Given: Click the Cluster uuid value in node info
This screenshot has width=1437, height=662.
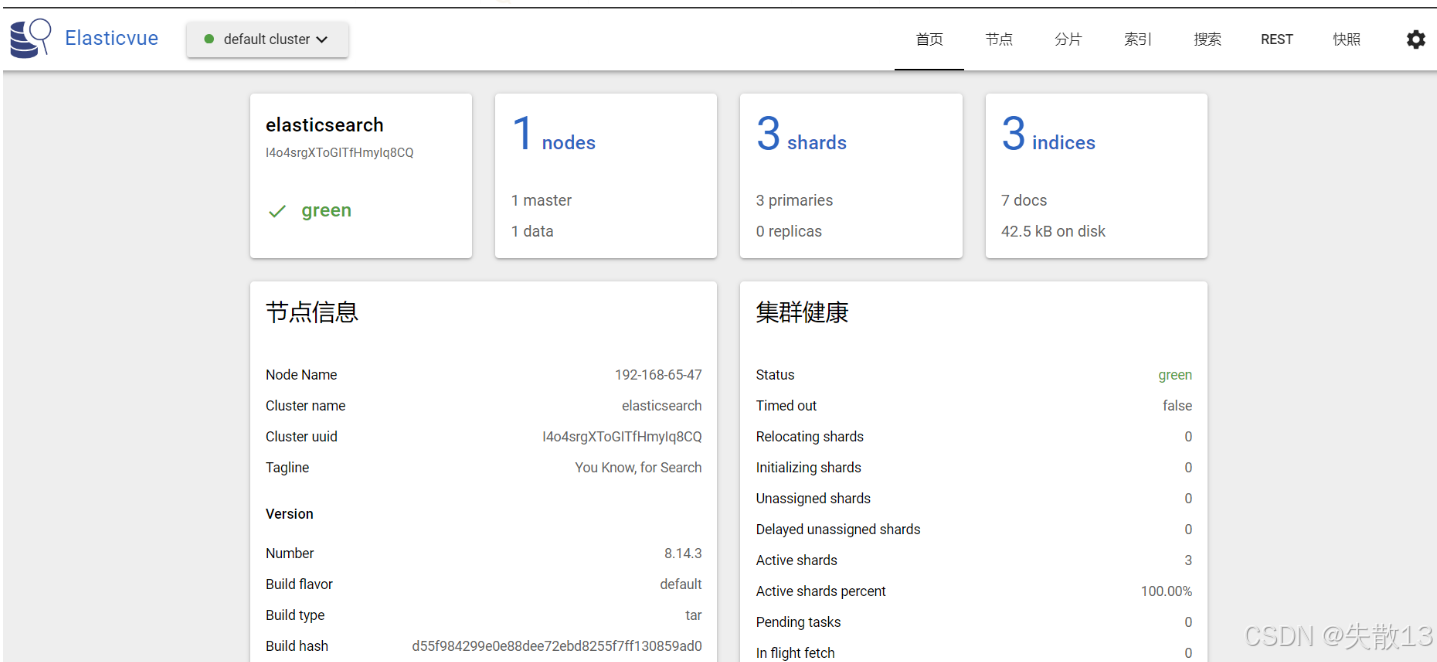Looking at the screenshot, I should [x=622, y=437].
